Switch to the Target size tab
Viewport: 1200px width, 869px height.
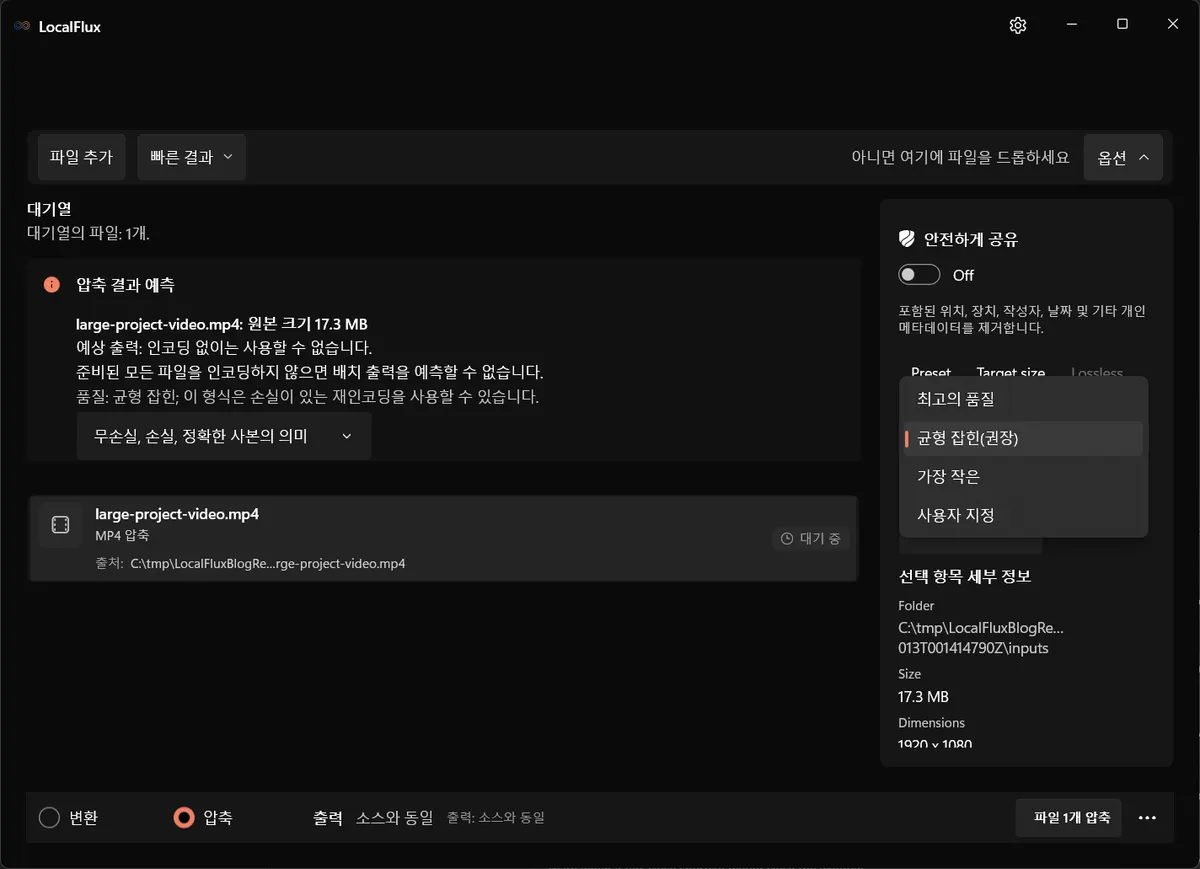tap(1011, 373)
